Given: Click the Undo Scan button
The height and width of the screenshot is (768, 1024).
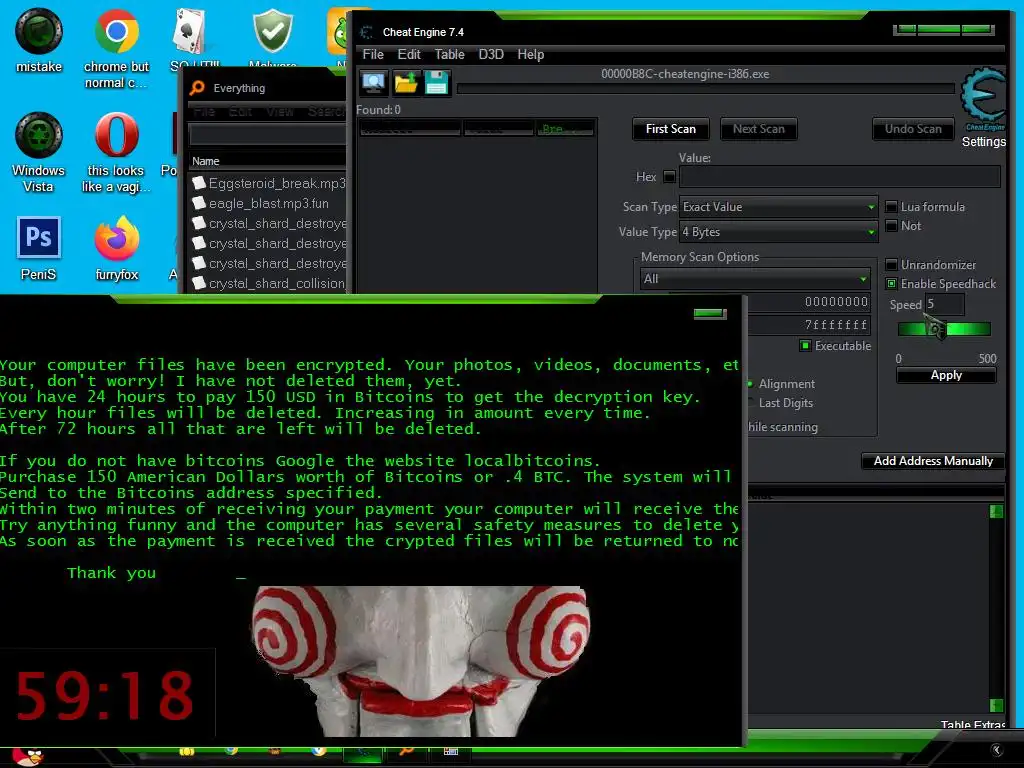Looking at the screenshot, I should (x=913, y=129).
